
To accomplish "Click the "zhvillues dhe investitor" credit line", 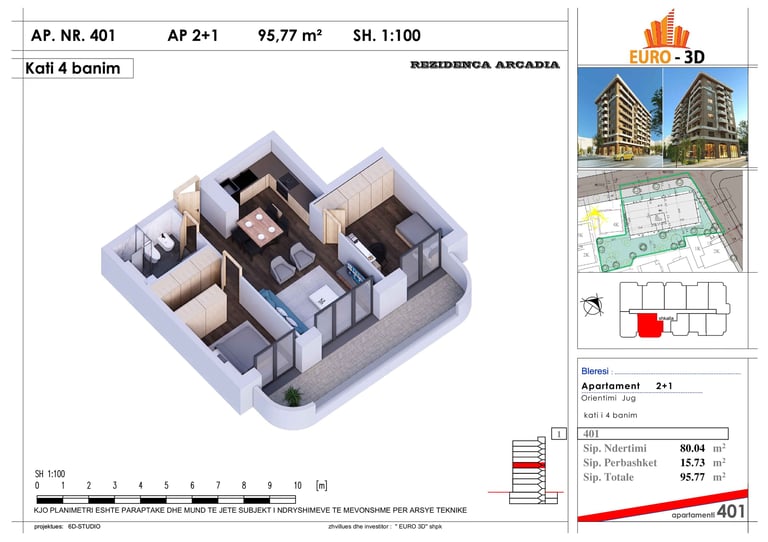I will point(385,527).
